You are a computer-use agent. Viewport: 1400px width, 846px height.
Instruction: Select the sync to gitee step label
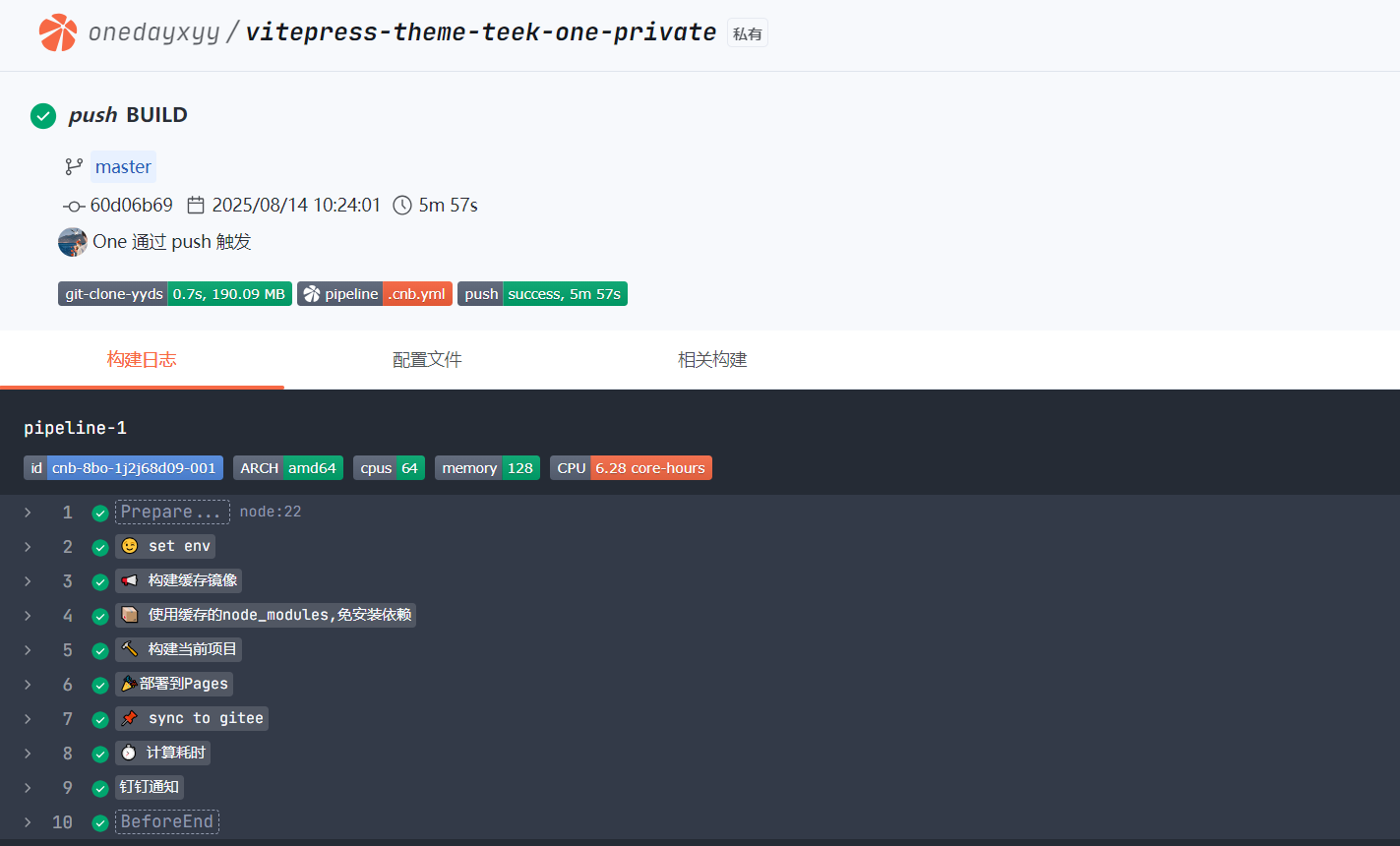[192, 718]
